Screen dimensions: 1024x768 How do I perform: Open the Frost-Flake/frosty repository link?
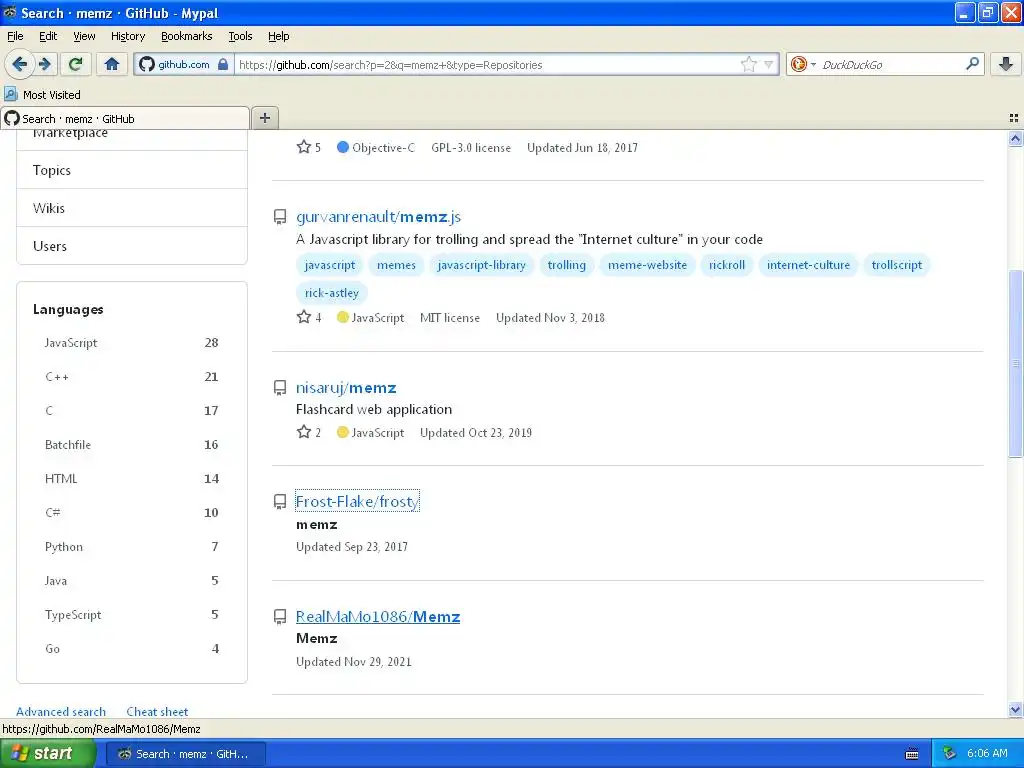[x=357, y=502]
